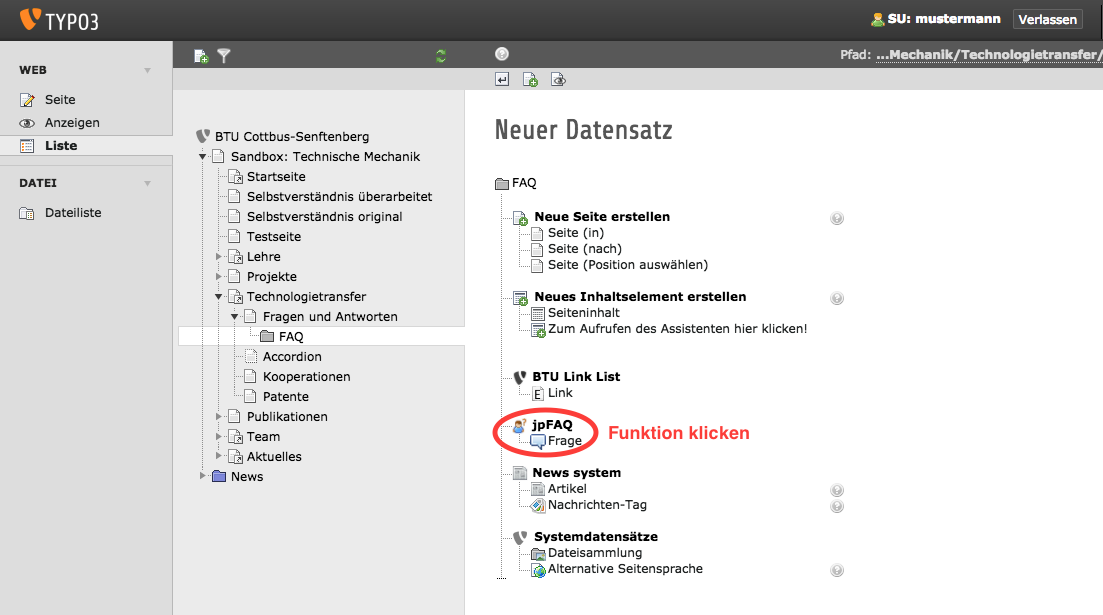Click help icon beside Alternative Seitensprache
Screen dimensions: 1103x615
837,570
